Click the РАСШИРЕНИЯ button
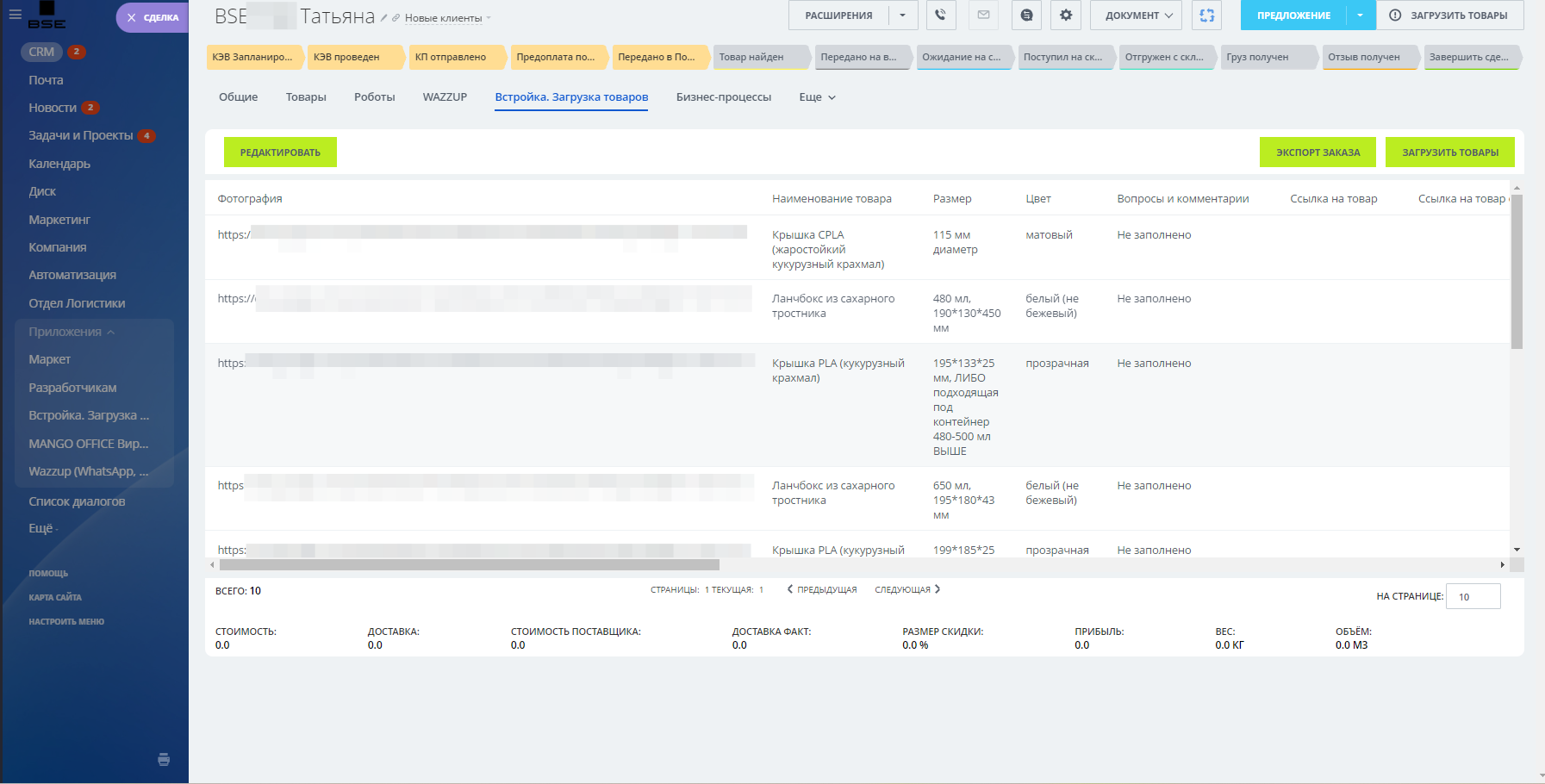Image resolution: width=1545 pixels, height=784 pixels. [838, 16]
